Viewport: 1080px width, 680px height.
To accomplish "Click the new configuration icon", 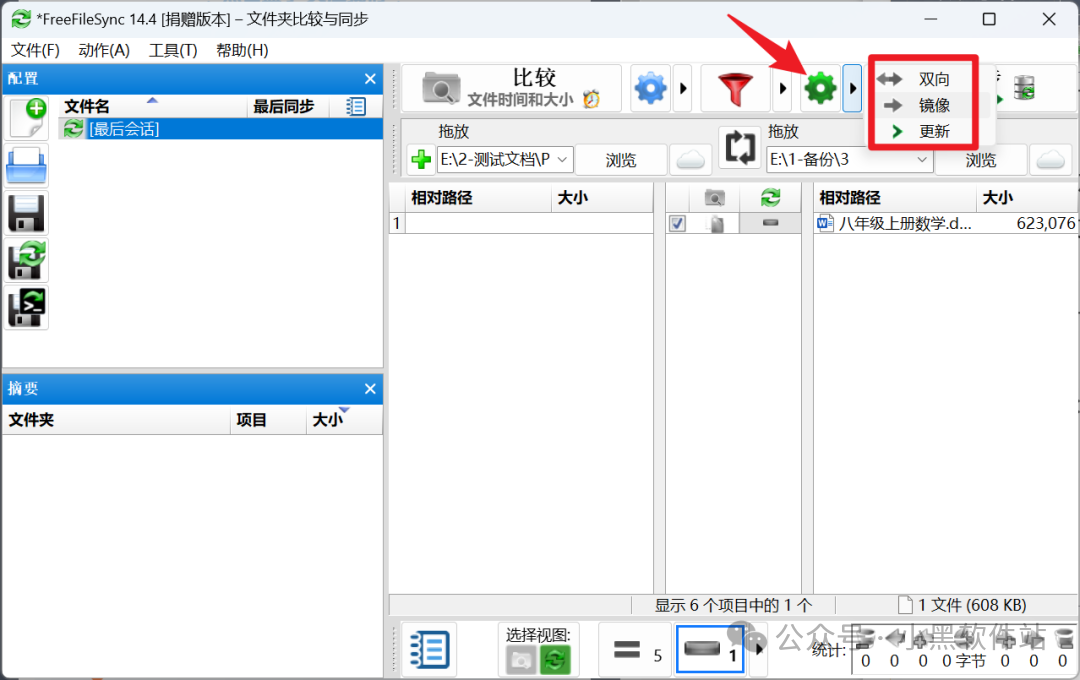I will tap(26, 119).
